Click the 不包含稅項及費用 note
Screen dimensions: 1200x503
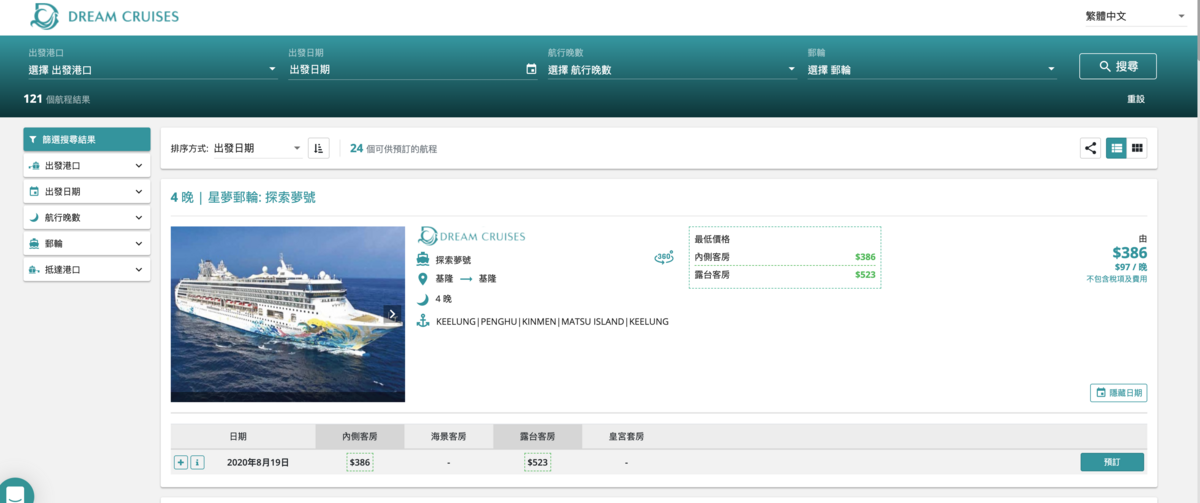[1117, 279]
